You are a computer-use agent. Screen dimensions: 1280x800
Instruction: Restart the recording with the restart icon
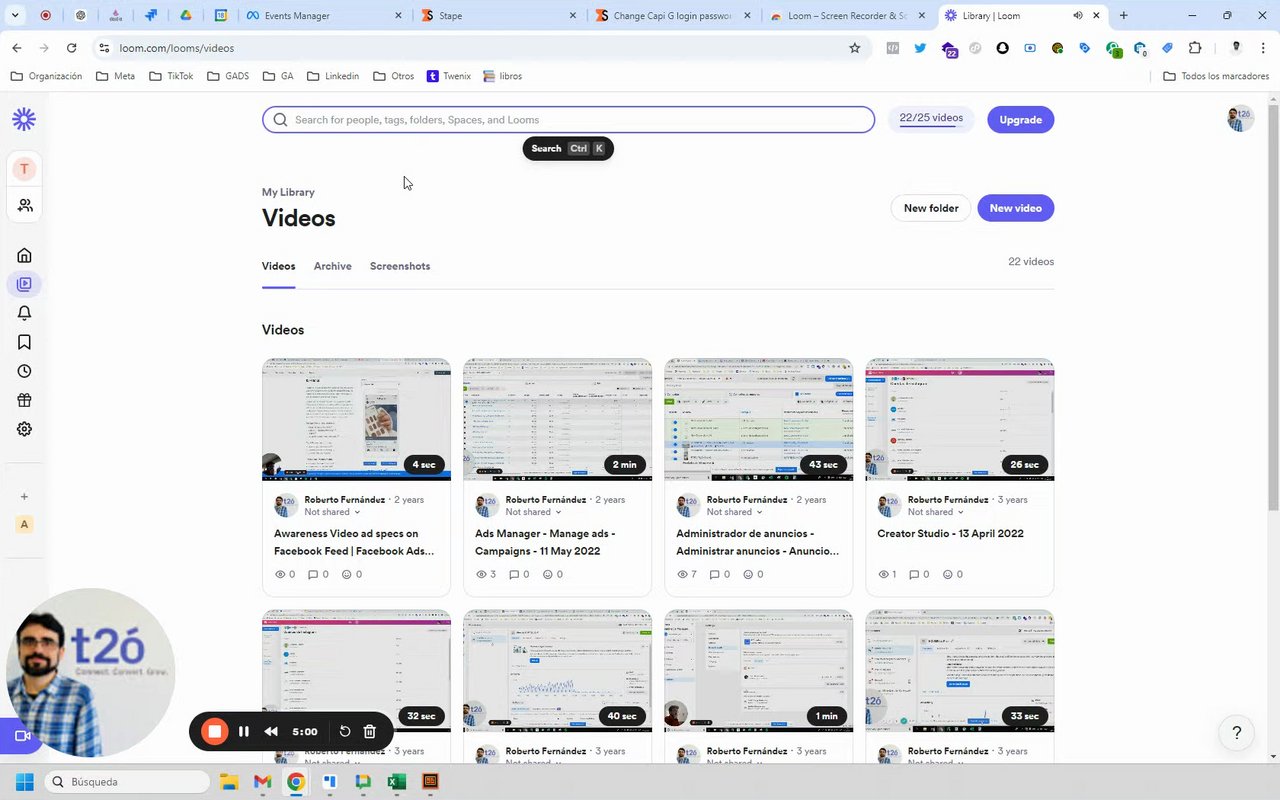pyautogui.click(x=345, y=732)
